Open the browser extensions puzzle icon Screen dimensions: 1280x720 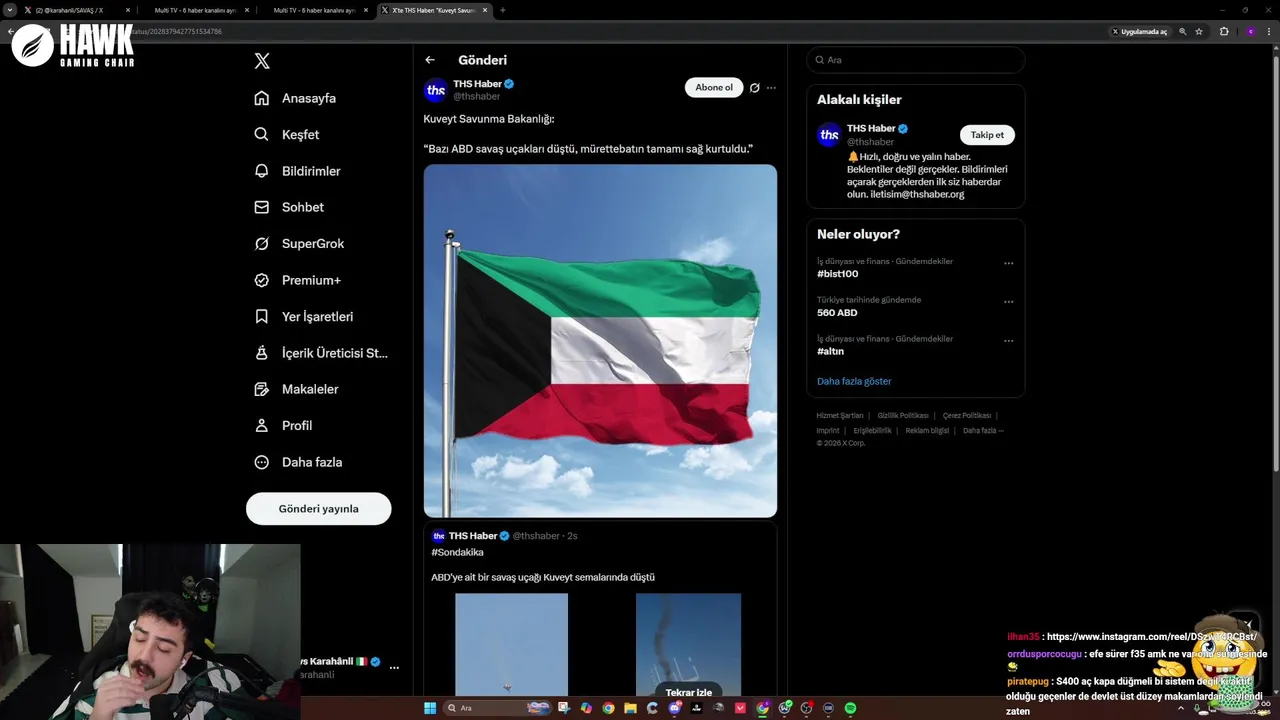[x=1224, y=32]
